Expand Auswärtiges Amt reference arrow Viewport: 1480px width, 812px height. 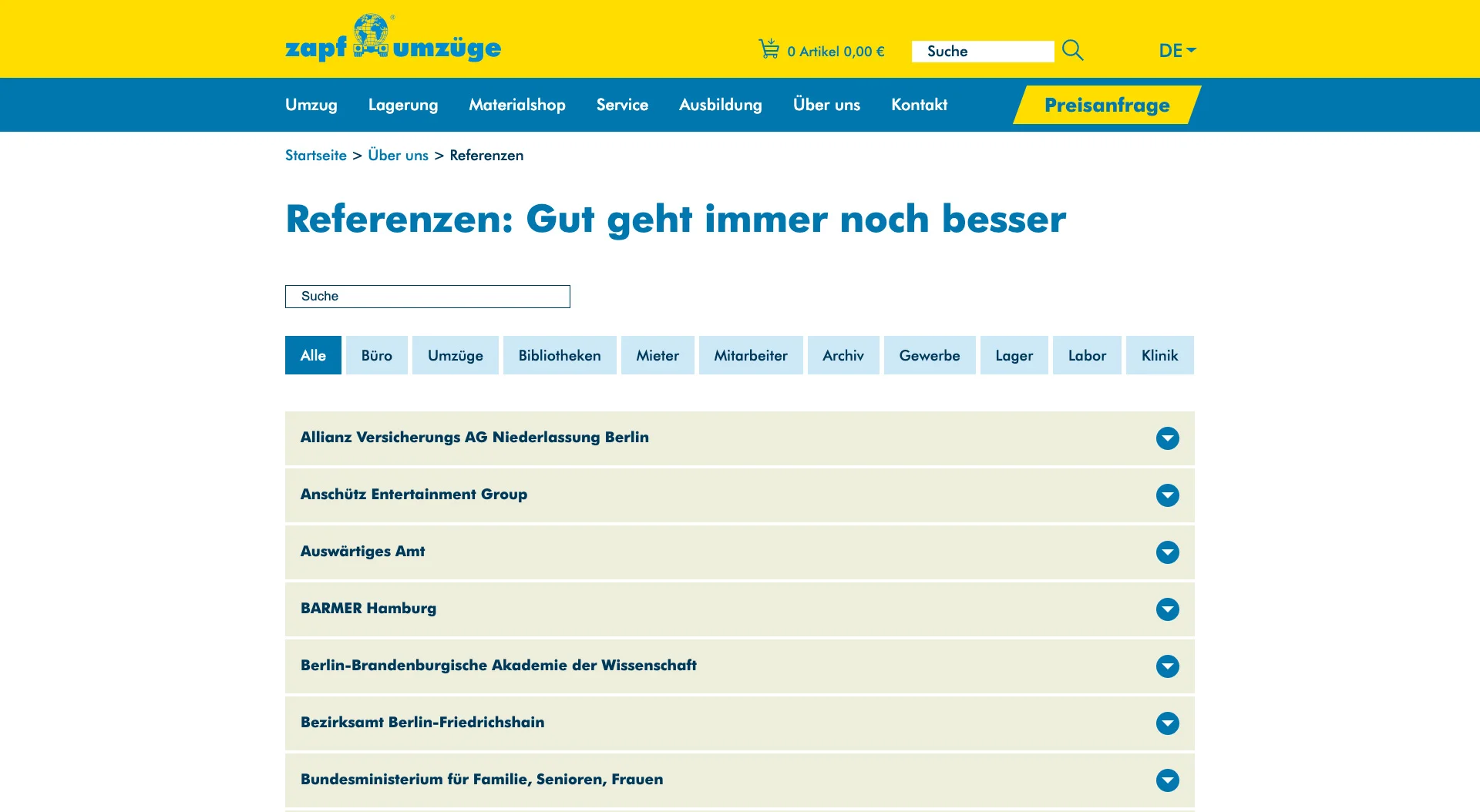(x=1167, y=552)
